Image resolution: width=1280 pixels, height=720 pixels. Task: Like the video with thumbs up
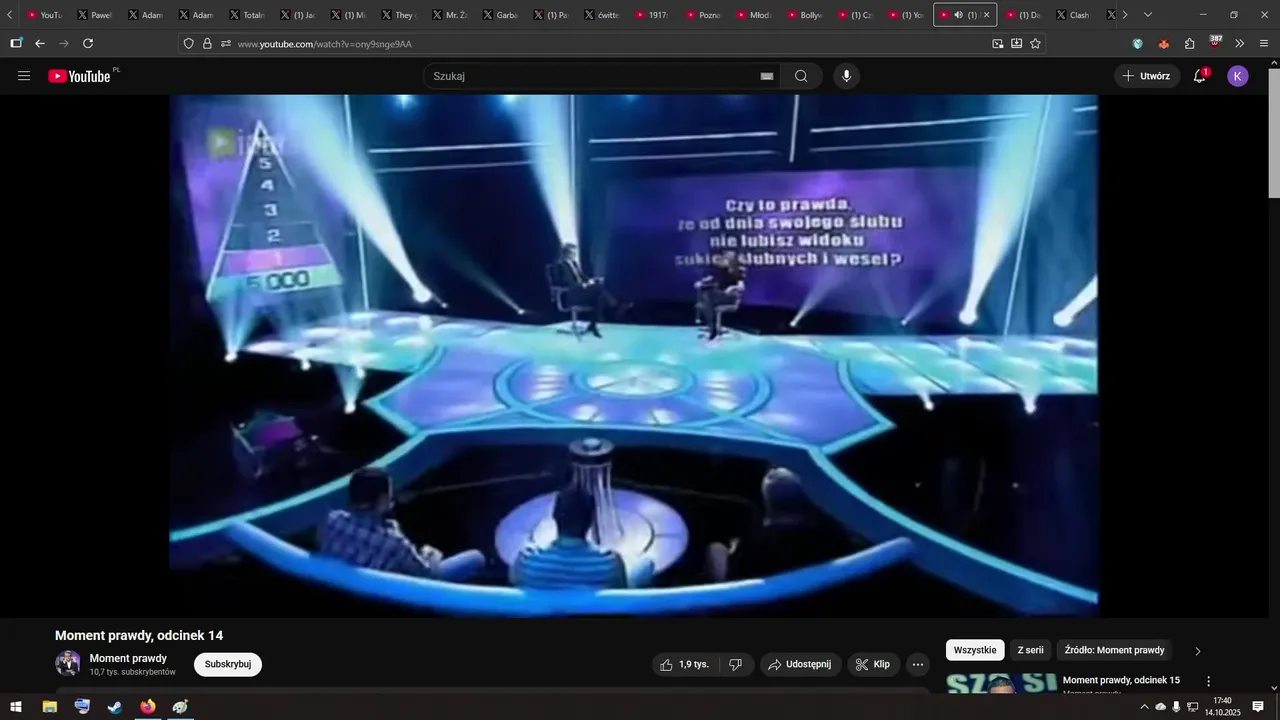tap(684, 664)
